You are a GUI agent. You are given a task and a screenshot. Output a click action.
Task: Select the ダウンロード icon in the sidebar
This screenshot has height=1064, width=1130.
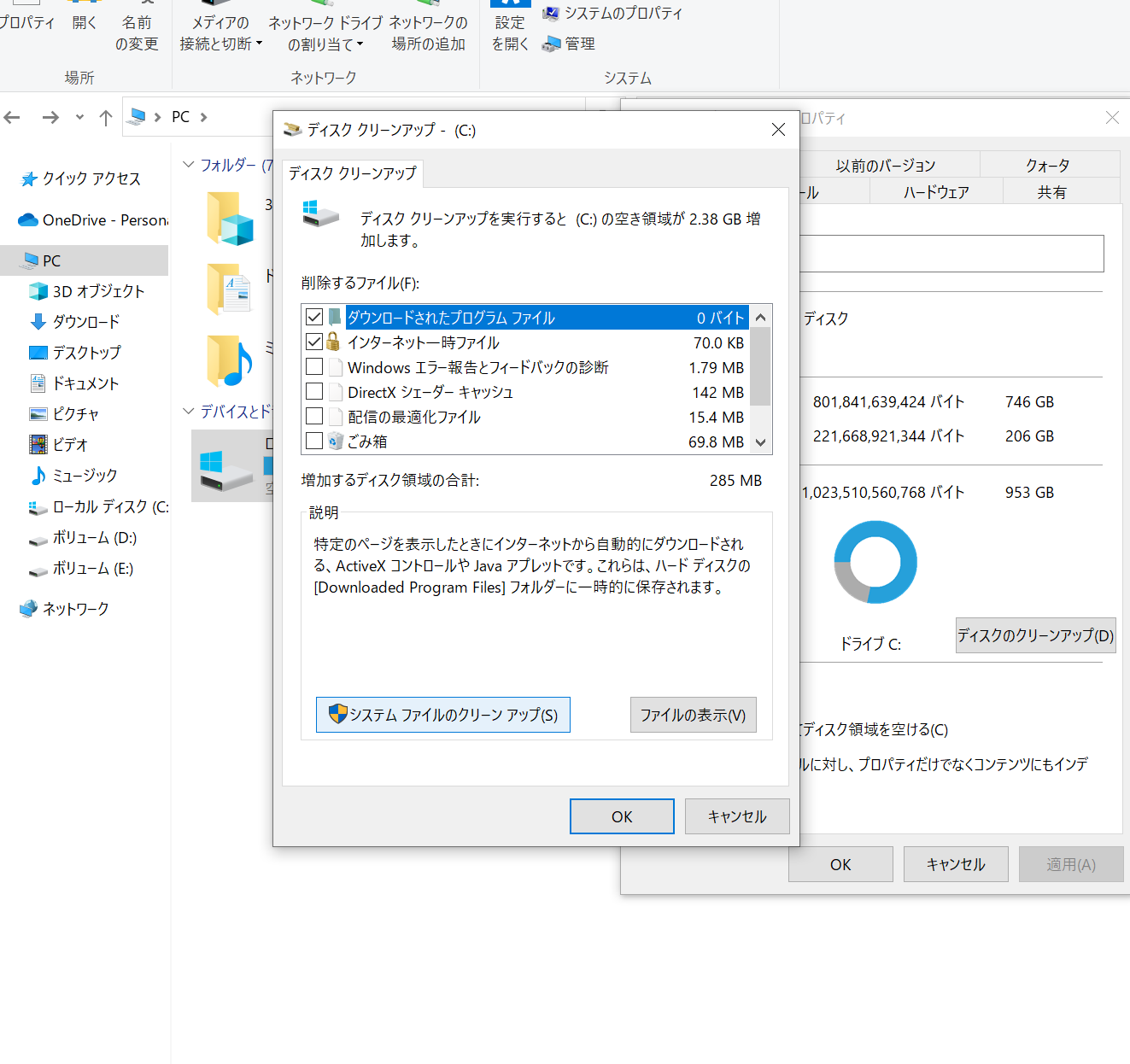[x=38, y=322]
